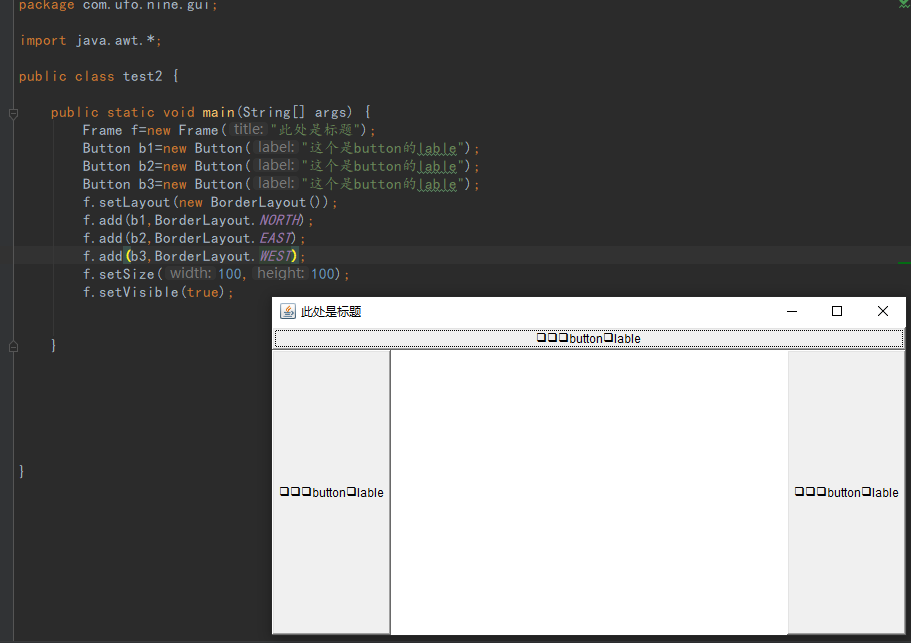The image size is (911, 643).
Task: Click the 'public static void main' line
Action: 210,112
